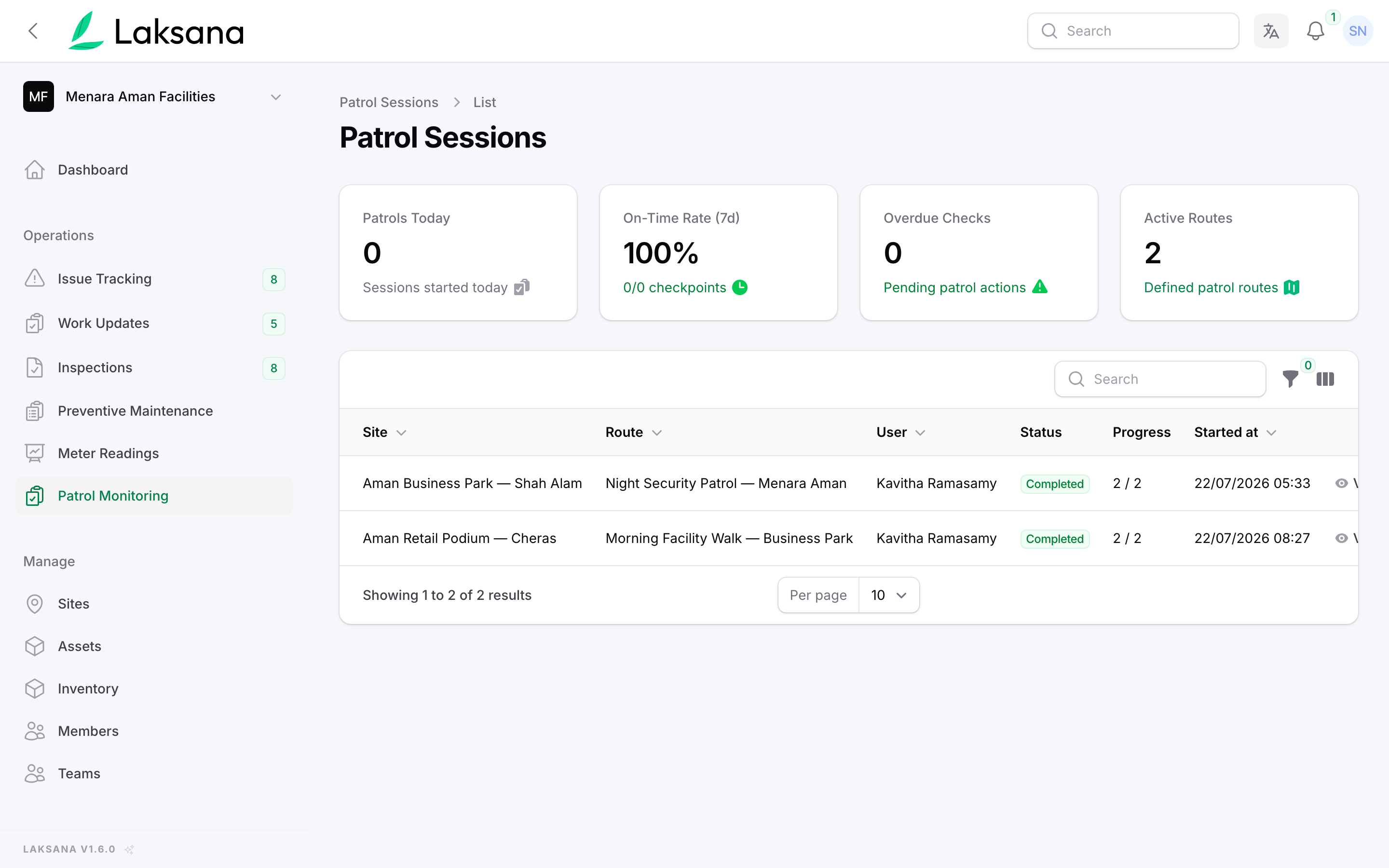Click the Completed badge for 05:33 session

1054,484
